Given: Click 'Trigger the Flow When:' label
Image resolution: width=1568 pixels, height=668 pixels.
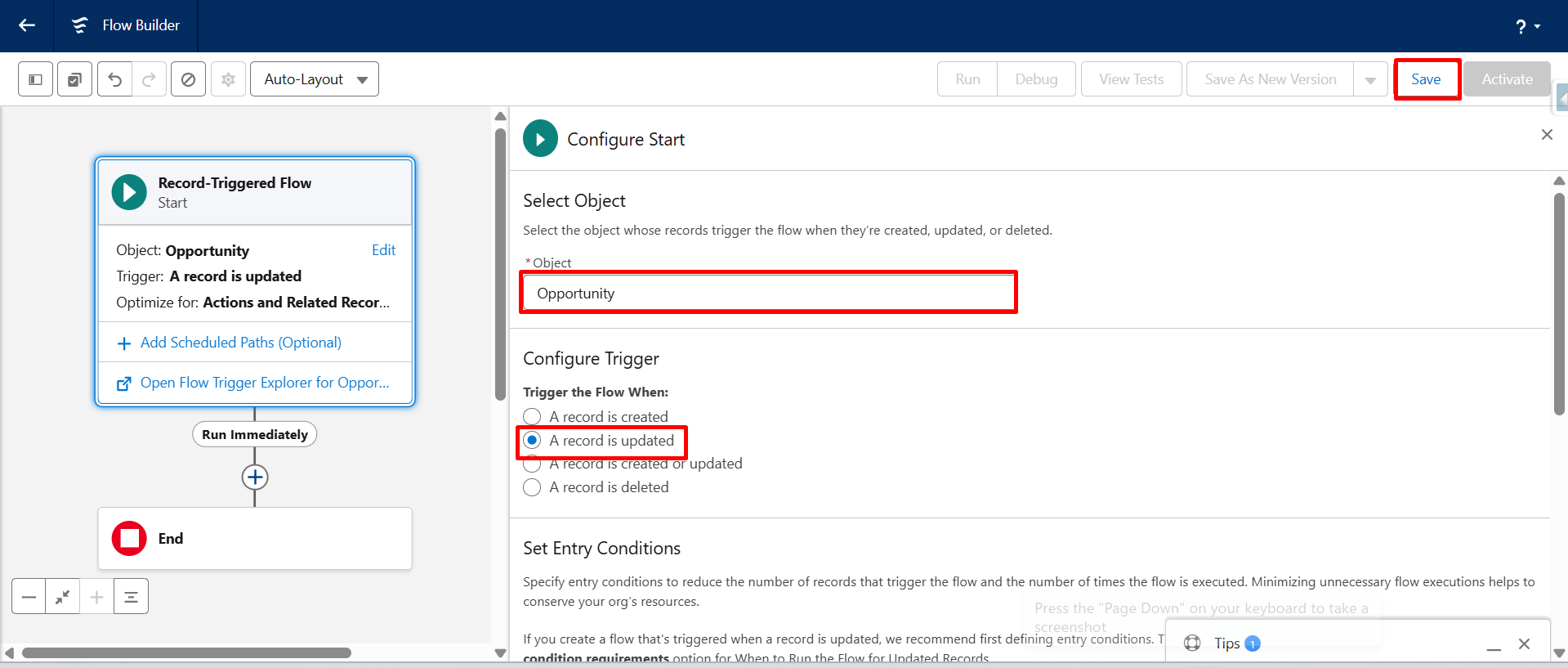Looking at the screenshot, I should [x=596, y=392].
